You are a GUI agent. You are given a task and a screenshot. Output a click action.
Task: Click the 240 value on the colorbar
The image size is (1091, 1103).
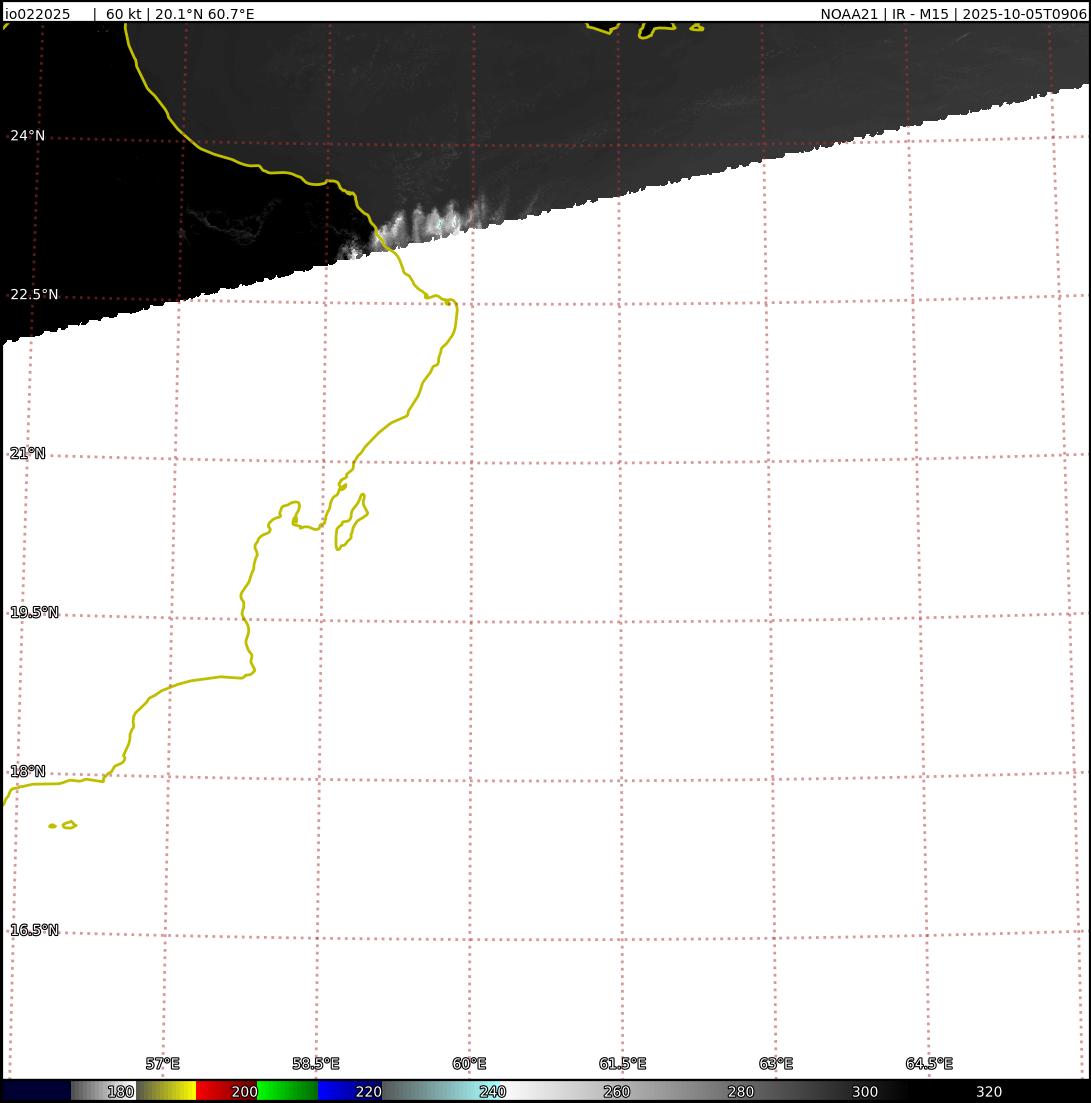click(x=492, y=1091)
